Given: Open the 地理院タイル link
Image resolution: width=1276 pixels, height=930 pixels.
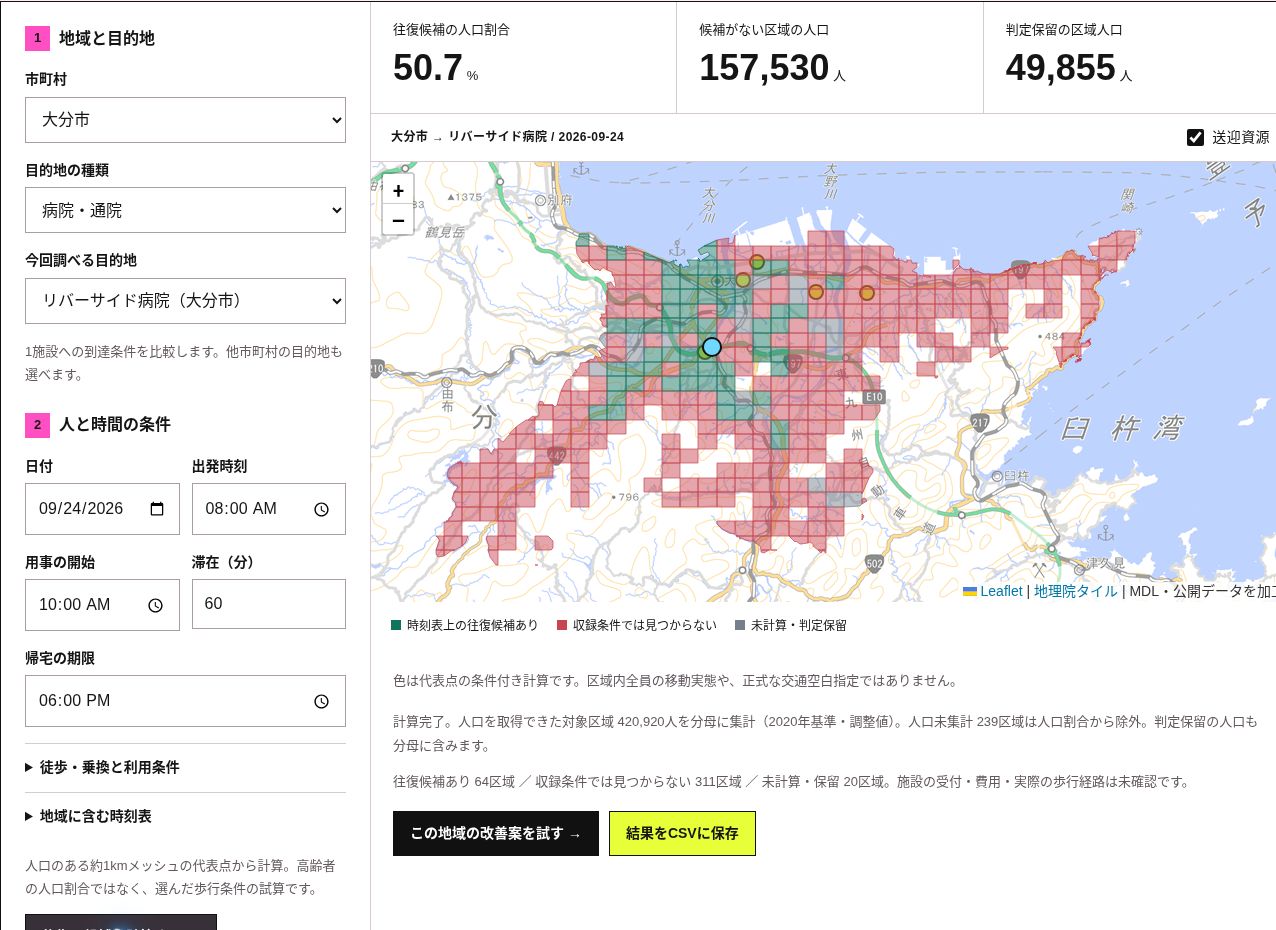Looking at the screenshot, I should (x=1076, y=591).
